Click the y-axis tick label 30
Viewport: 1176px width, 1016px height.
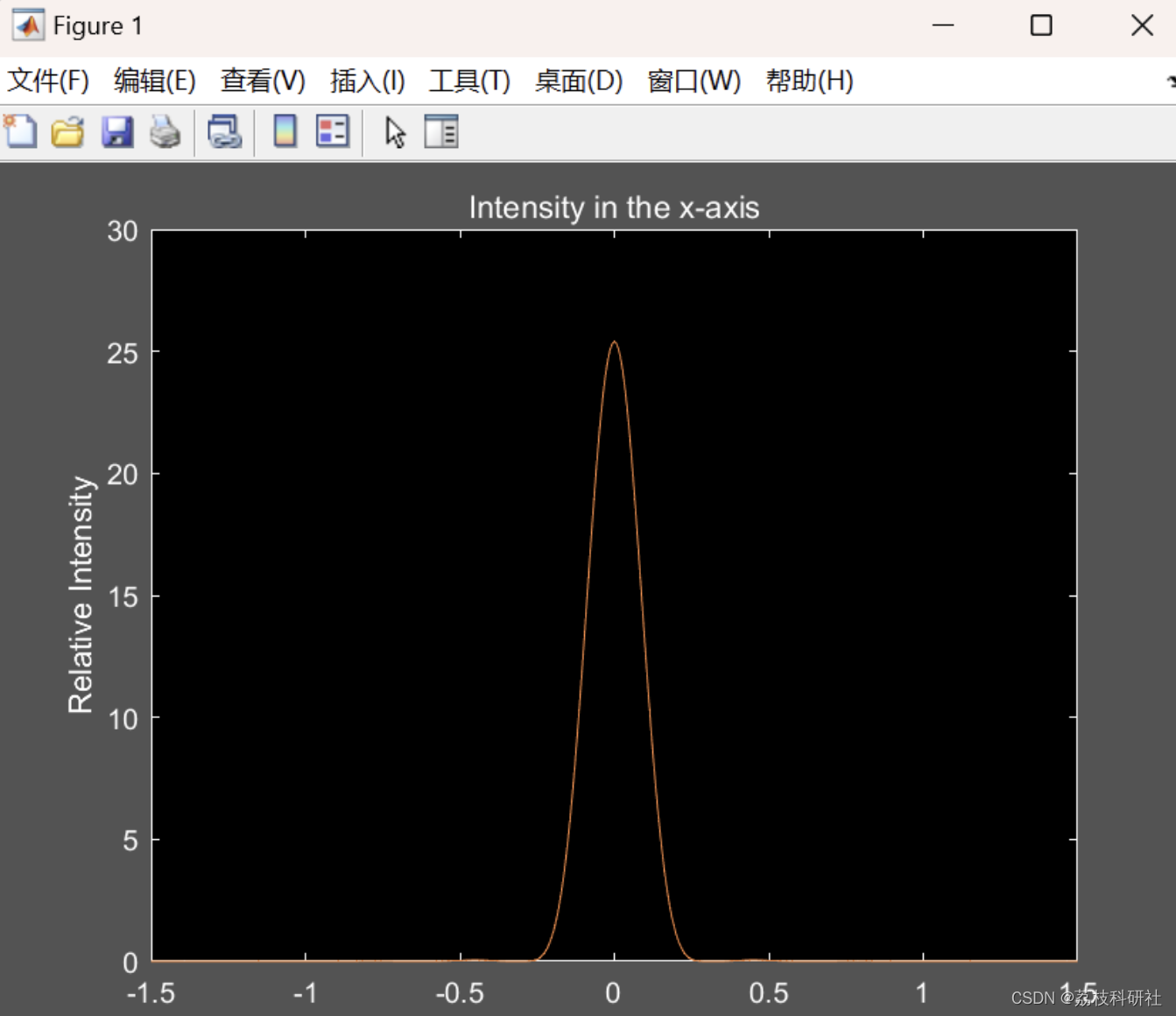123,231
